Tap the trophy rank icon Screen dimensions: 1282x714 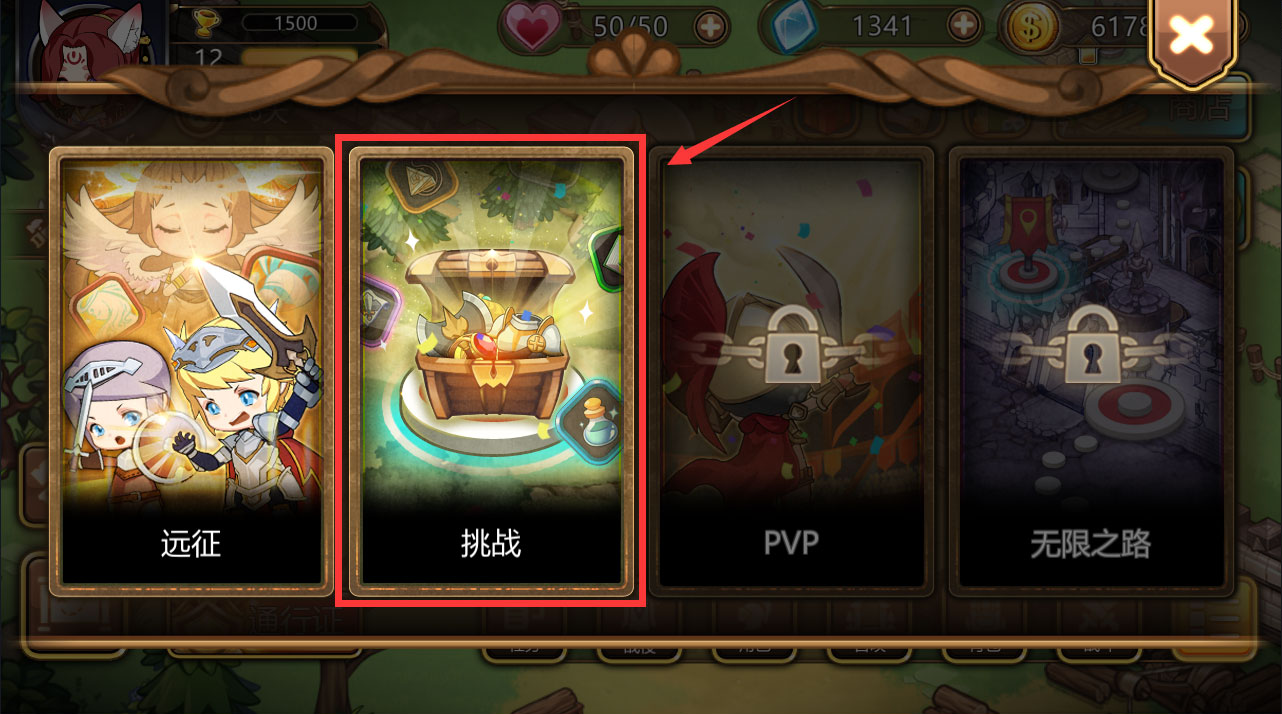208,22
